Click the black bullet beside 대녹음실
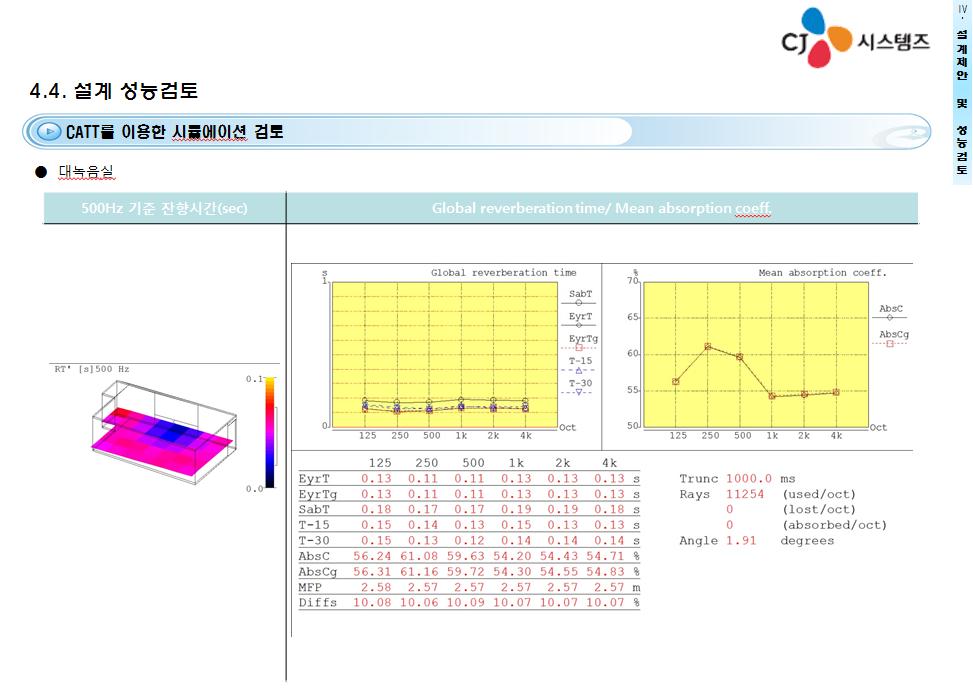 pyautogui.click(x=41, y=172)
